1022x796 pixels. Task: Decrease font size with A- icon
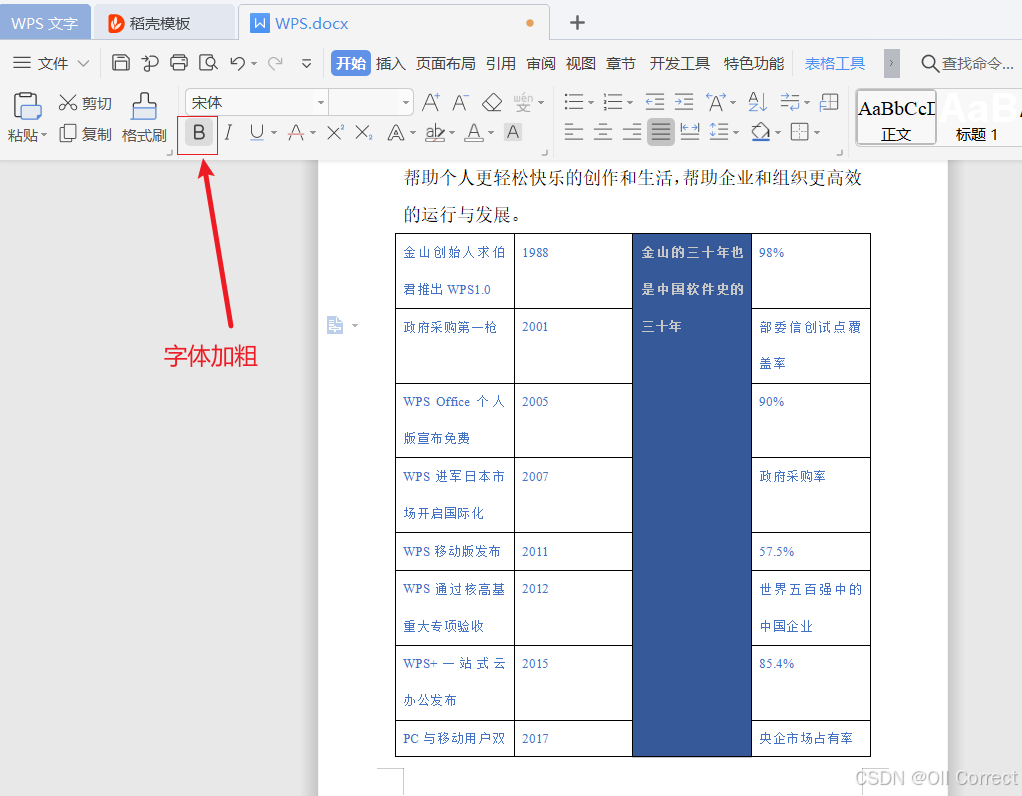coord(461,102)
